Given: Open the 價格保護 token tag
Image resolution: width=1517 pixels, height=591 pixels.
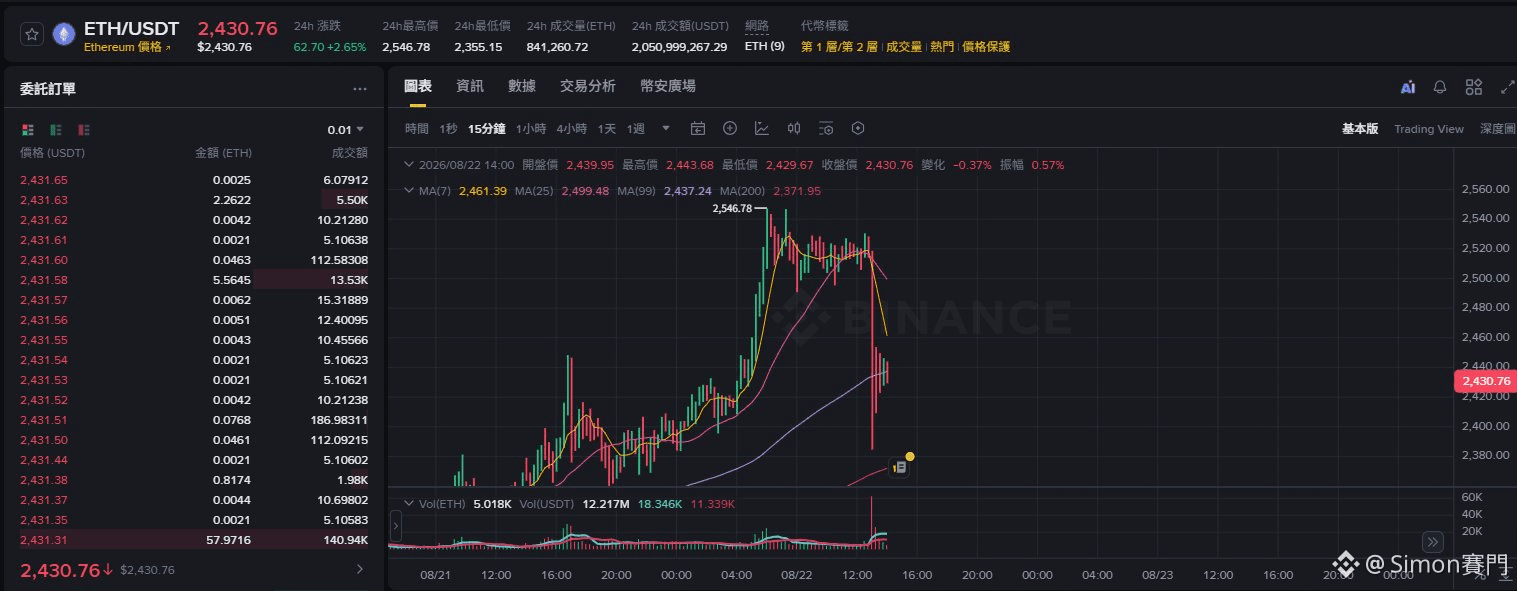Looking at the screenshot, I should 986,47.
